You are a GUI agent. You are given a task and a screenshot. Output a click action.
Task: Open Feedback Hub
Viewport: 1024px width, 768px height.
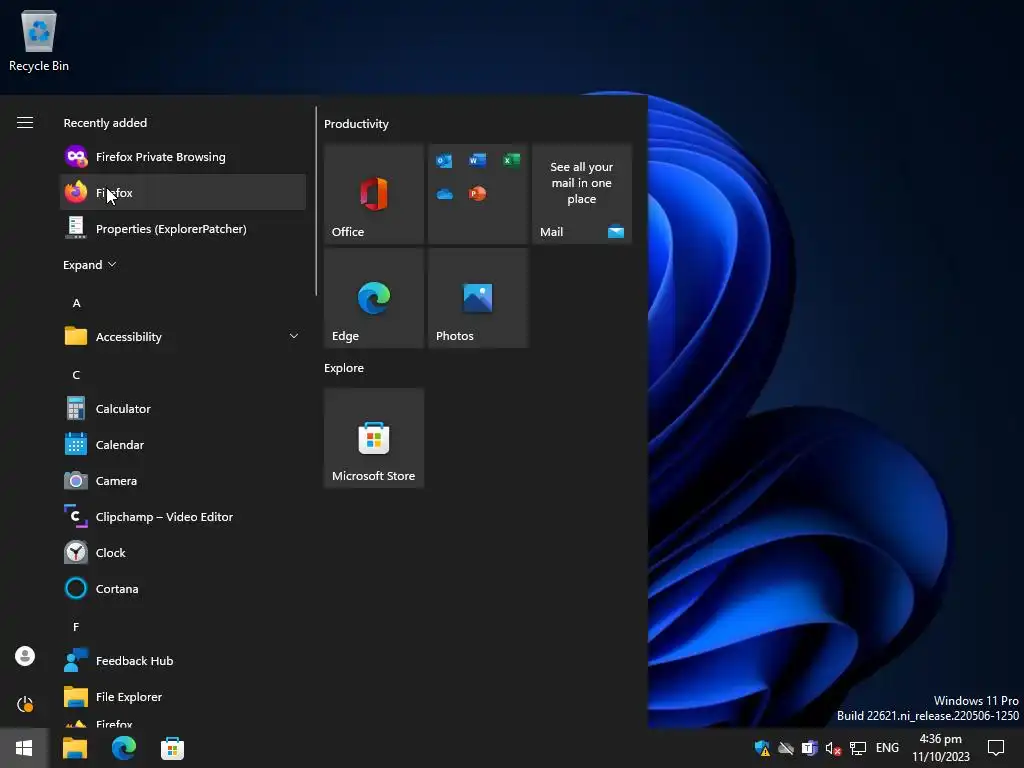[x=182, y=661]
